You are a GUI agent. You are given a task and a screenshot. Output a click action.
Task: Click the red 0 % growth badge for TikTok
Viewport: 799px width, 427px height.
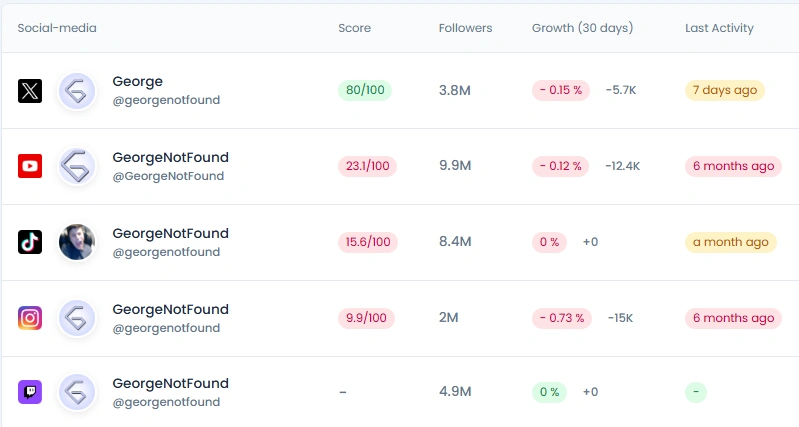tap(549, 242)
